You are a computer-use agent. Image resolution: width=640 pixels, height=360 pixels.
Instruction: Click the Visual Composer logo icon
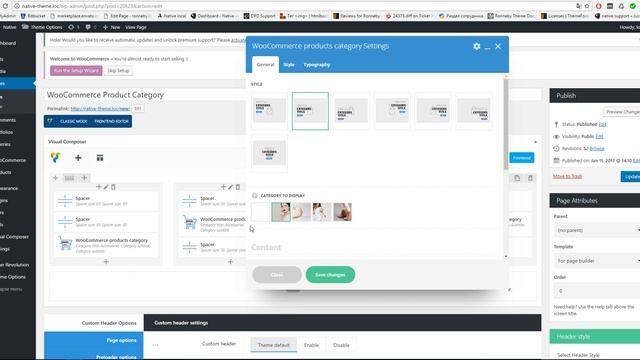55,158
